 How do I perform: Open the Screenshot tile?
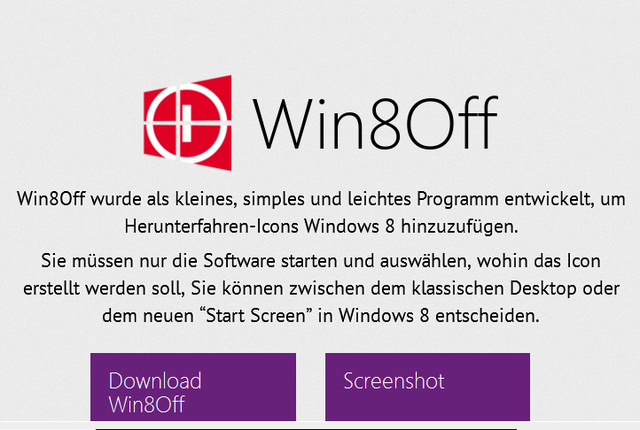point(427,387)
